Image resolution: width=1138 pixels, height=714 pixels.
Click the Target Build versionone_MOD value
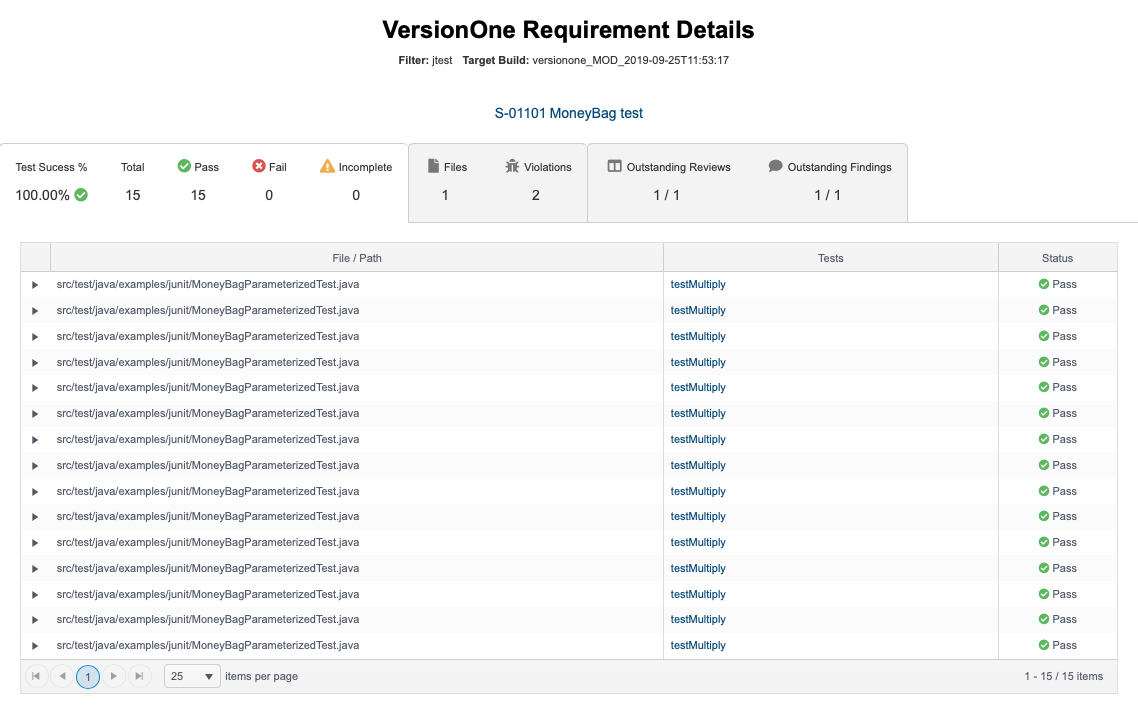[630, 60]
